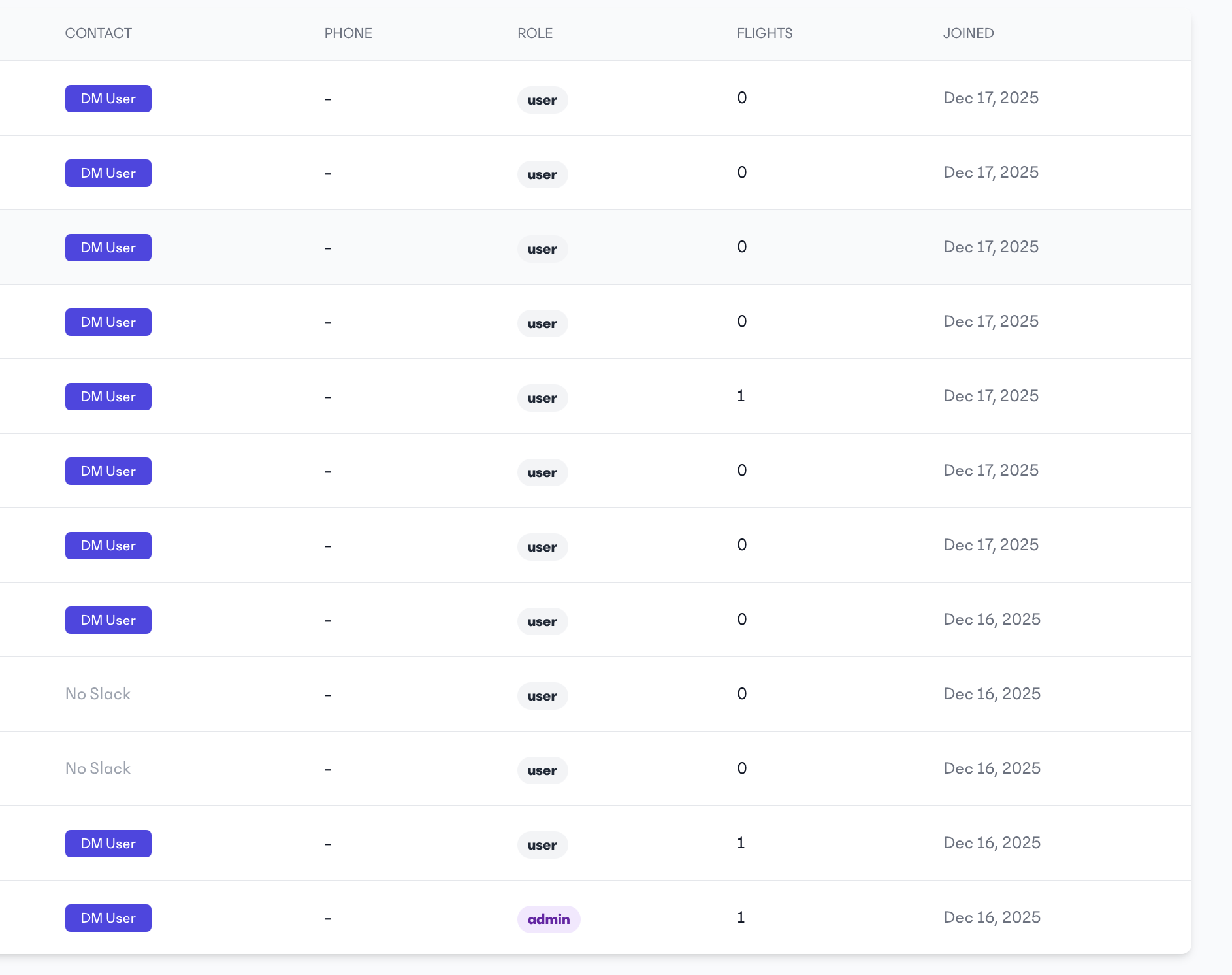Click the CONTACT column header
This screenshot has height=975, width=1232.
pyautogui.click(x=99, y=33)
